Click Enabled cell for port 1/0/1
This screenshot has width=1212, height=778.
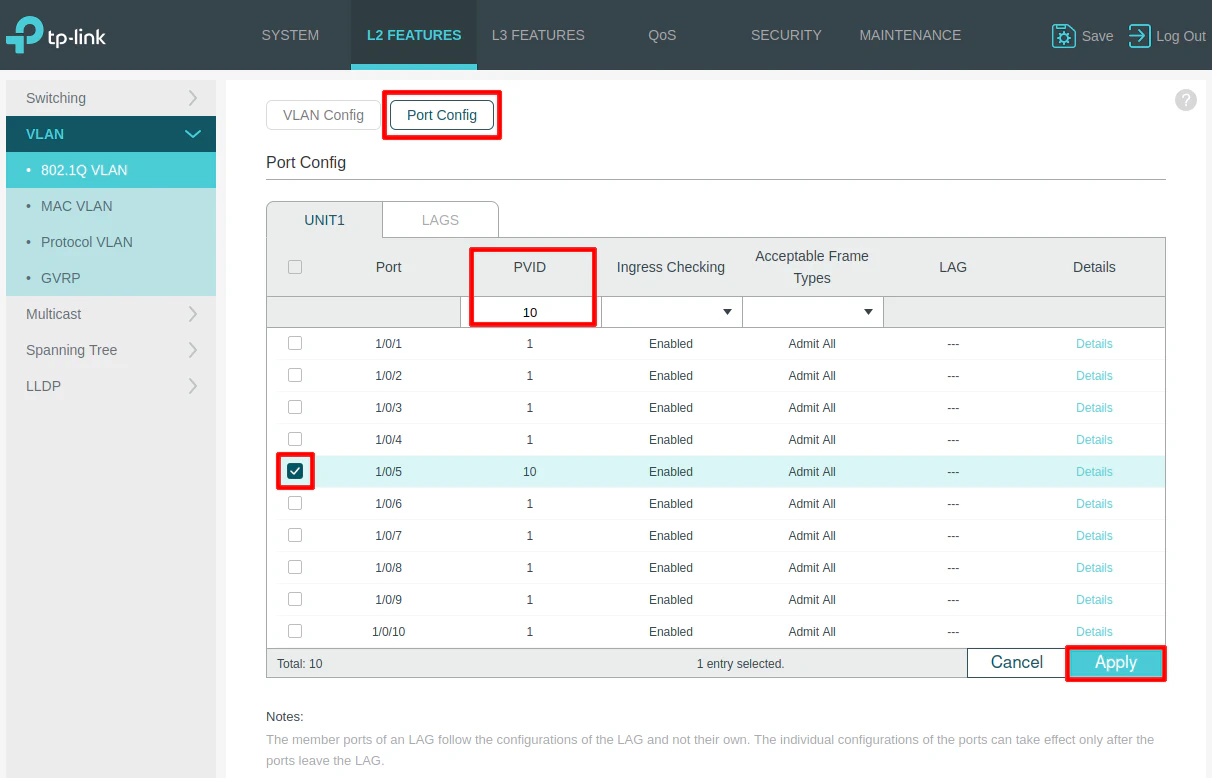click(x=671, y=344)
